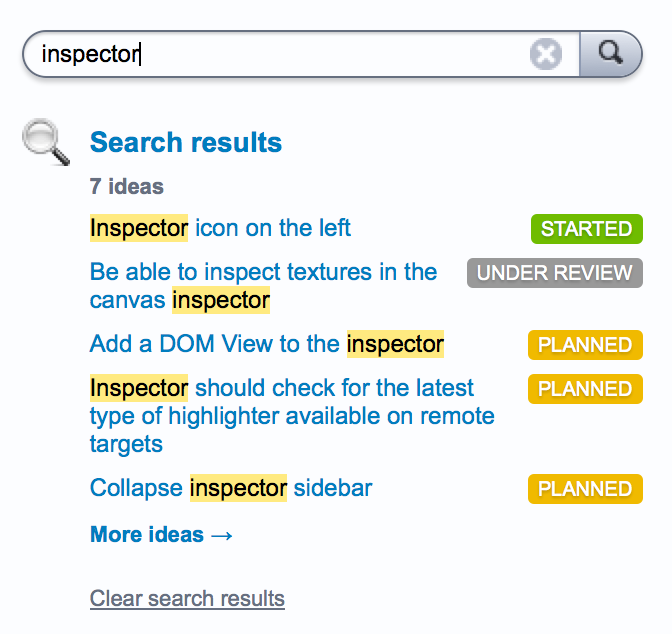Click the PLANNED badge for Collapse inspector sidebar
Screen dimensions: 672x634
pyautogui.click(x=585, y=489)
